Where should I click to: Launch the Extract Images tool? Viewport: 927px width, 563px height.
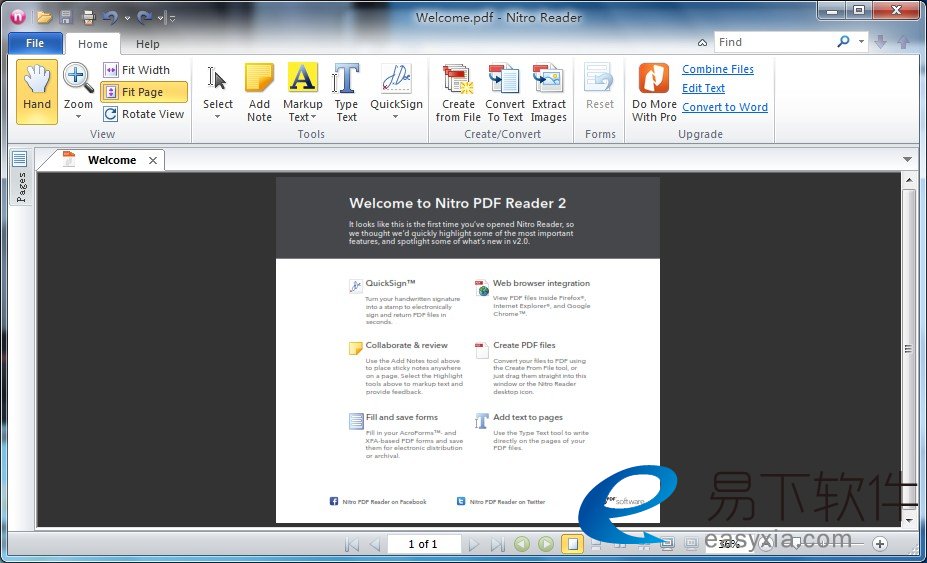pyautogui.click(x=548, y=80)
